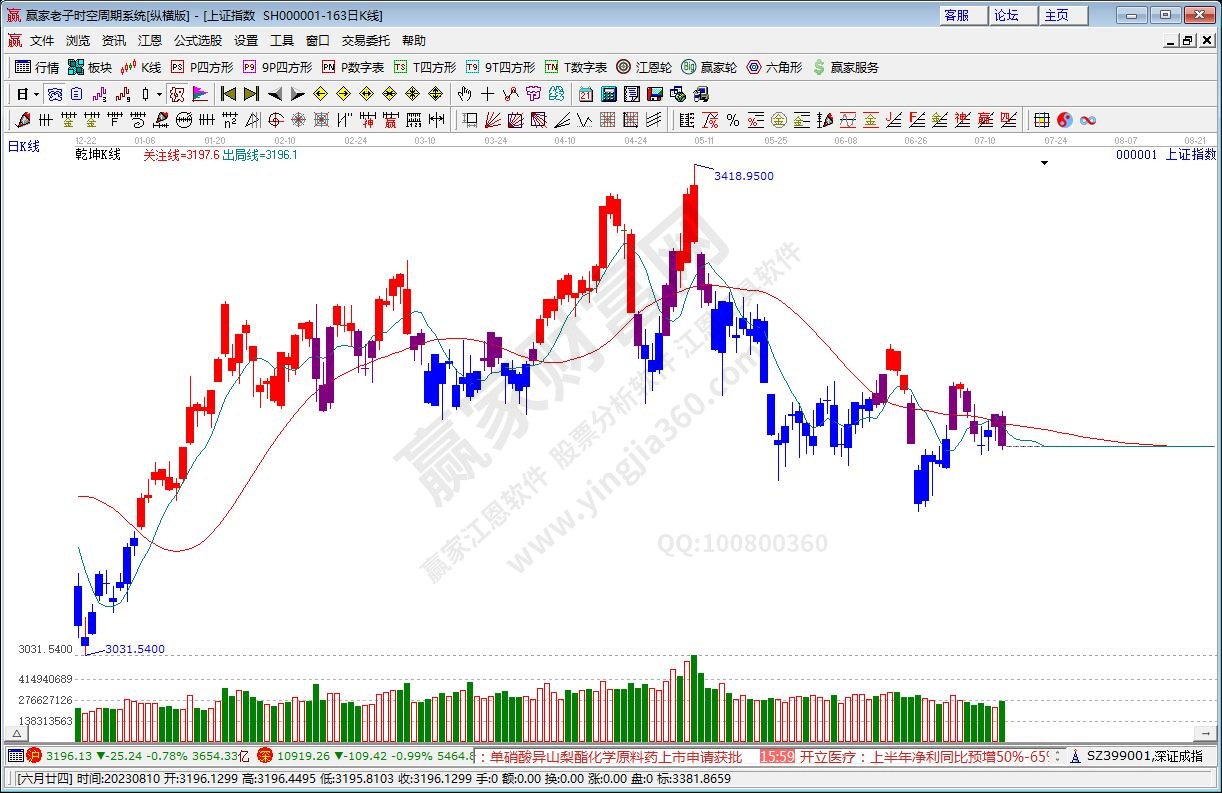Image resolution: width=1222 pixels, height=793 pixels.
Task: Expand the 日 period dropdown arrow
Action: pyautogui.click(x=36, y=94)
